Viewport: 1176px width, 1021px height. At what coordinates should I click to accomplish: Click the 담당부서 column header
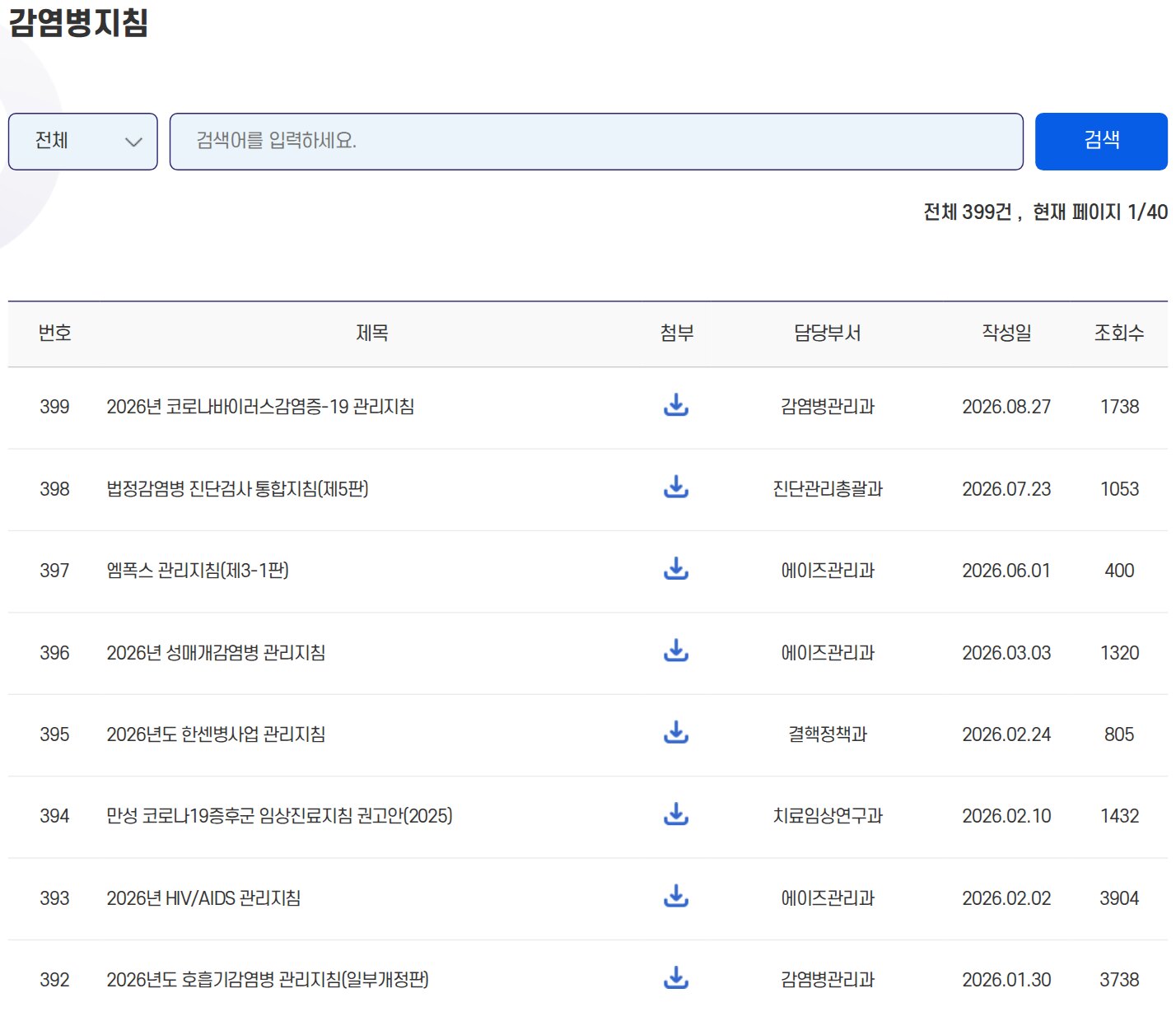(x=828, y=333)
